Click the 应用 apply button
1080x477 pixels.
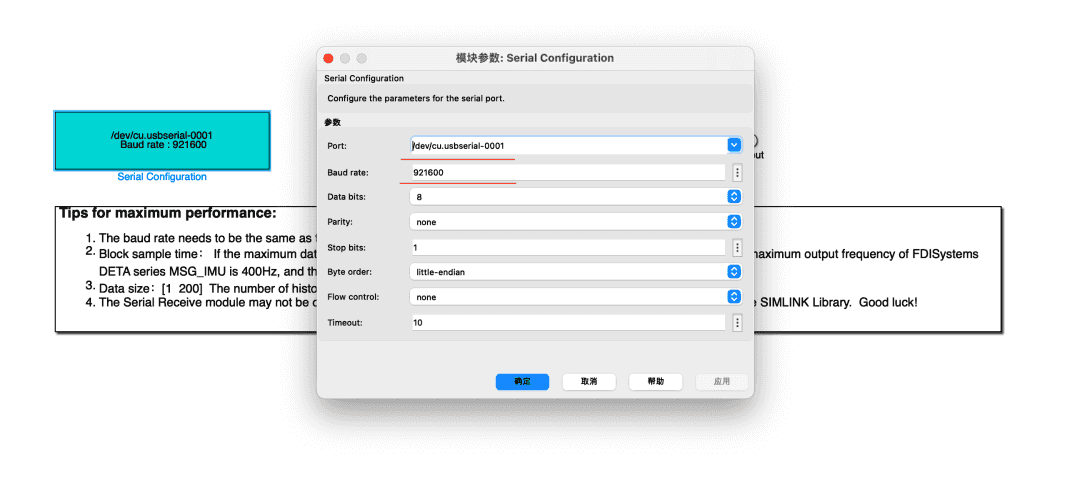click(721, 382)
